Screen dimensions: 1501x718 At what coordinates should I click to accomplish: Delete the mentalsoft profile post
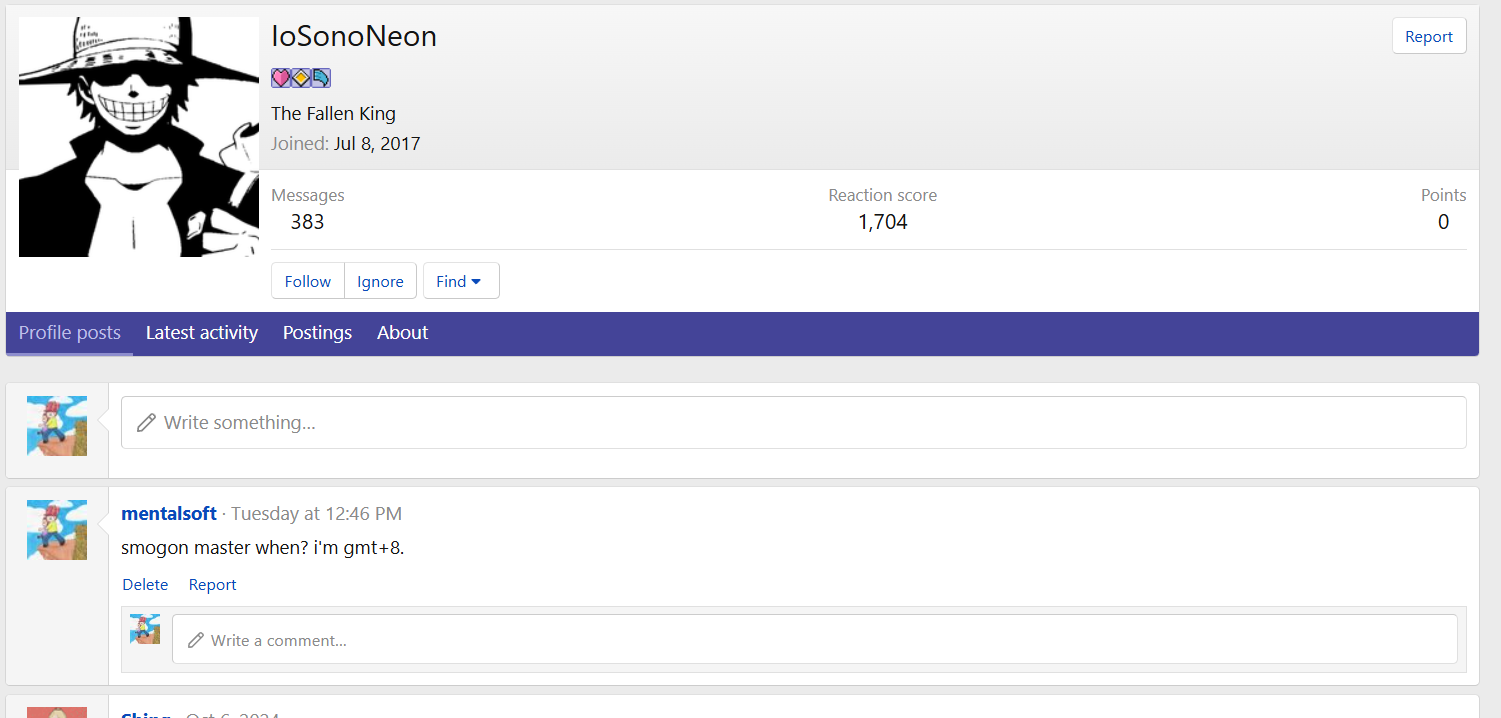145,585
